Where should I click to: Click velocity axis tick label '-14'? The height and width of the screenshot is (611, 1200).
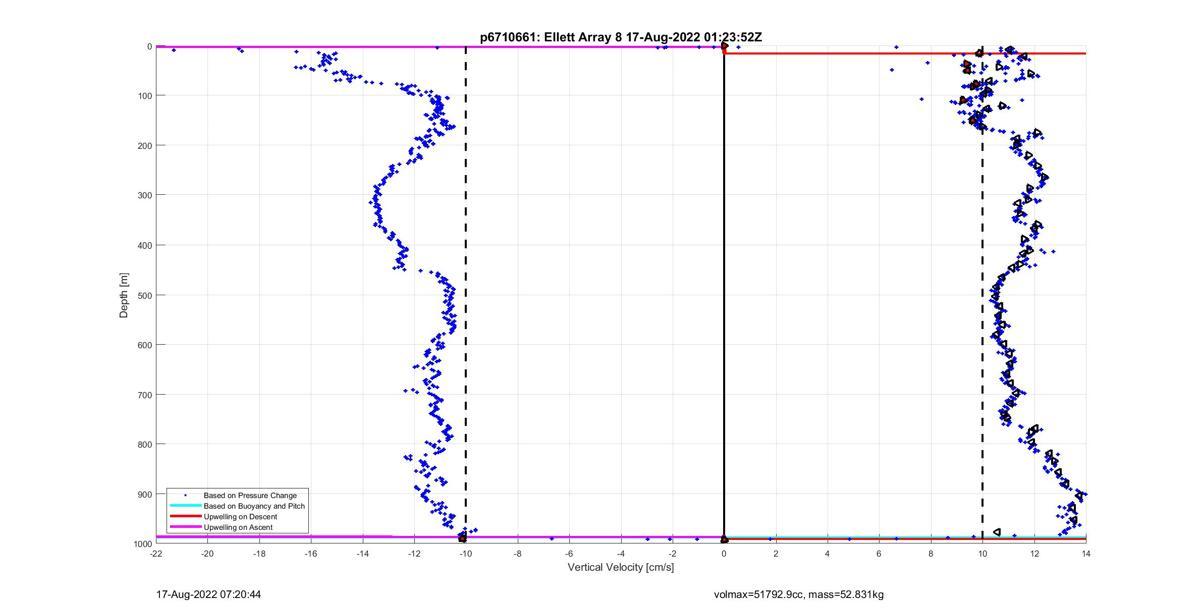[x=362, y=553]
